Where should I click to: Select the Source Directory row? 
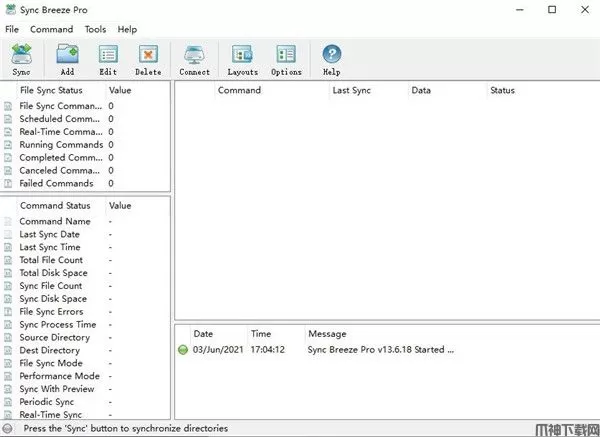coord(54,338)
